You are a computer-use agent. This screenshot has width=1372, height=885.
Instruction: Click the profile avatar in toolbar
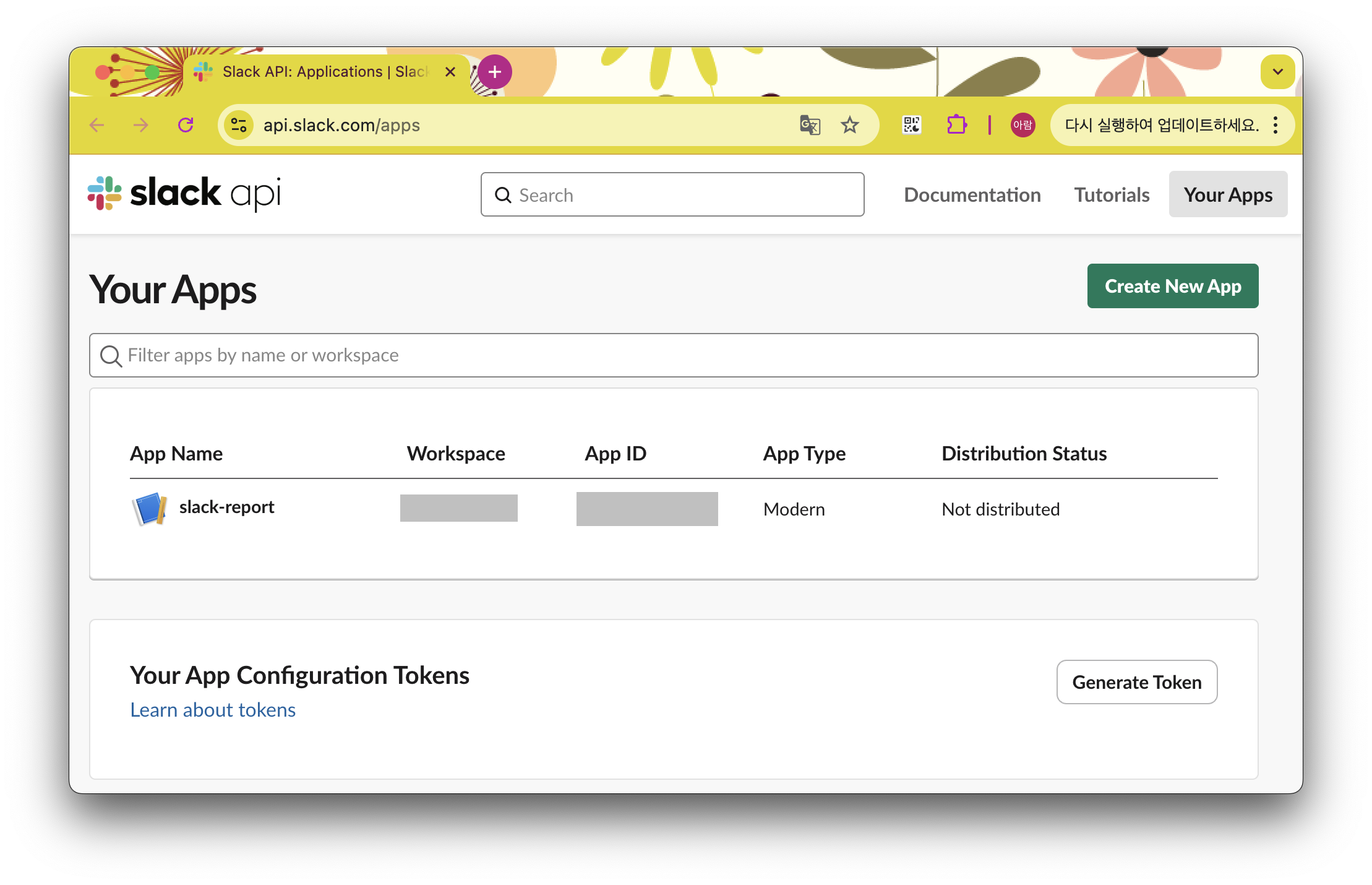1023,125
